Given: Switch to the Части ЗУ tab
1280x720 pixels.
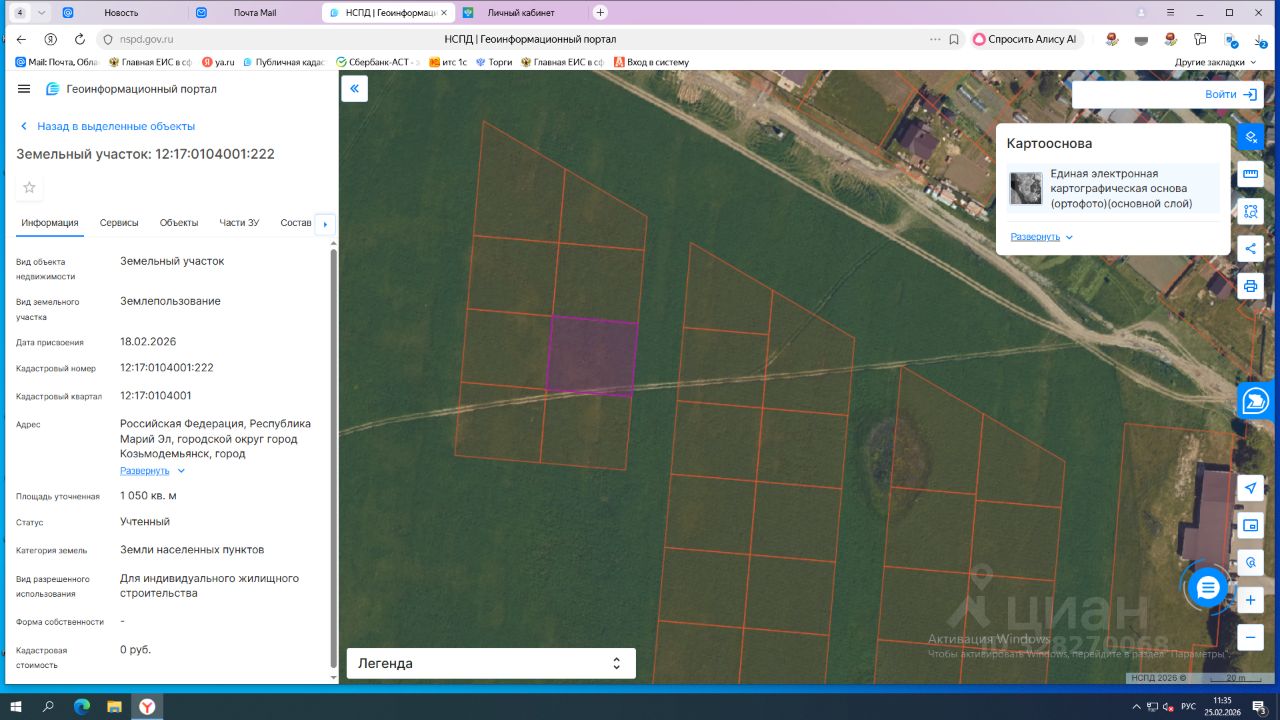Looking at the screenshot, I should click(x=239, y=223).
